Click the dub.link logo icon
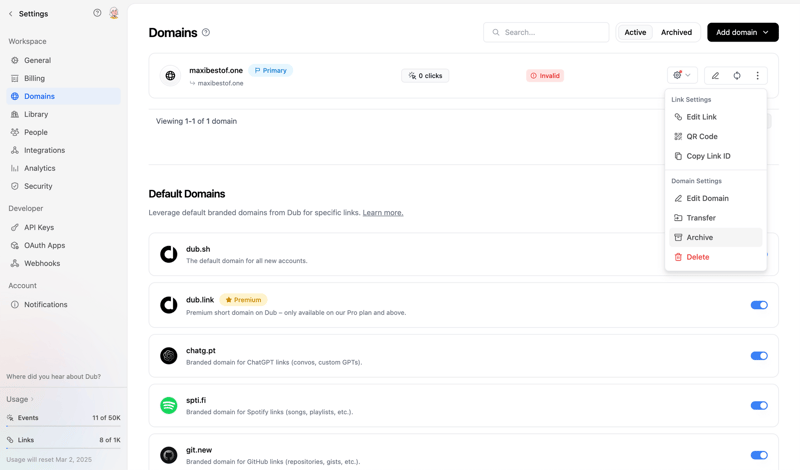 tap(169, 305)
